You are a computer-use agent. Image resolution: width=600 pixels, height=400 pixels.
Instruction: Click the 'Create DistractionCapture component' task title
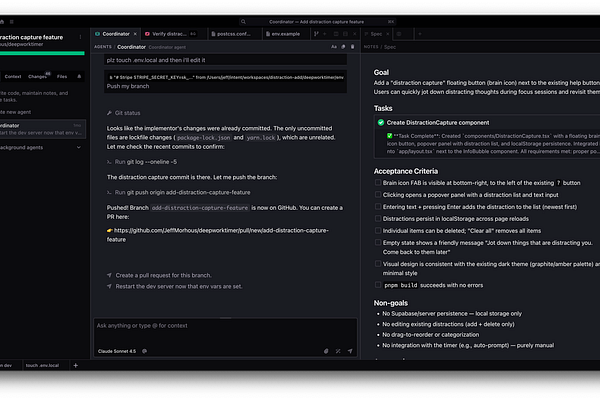[x=438, y=122]
